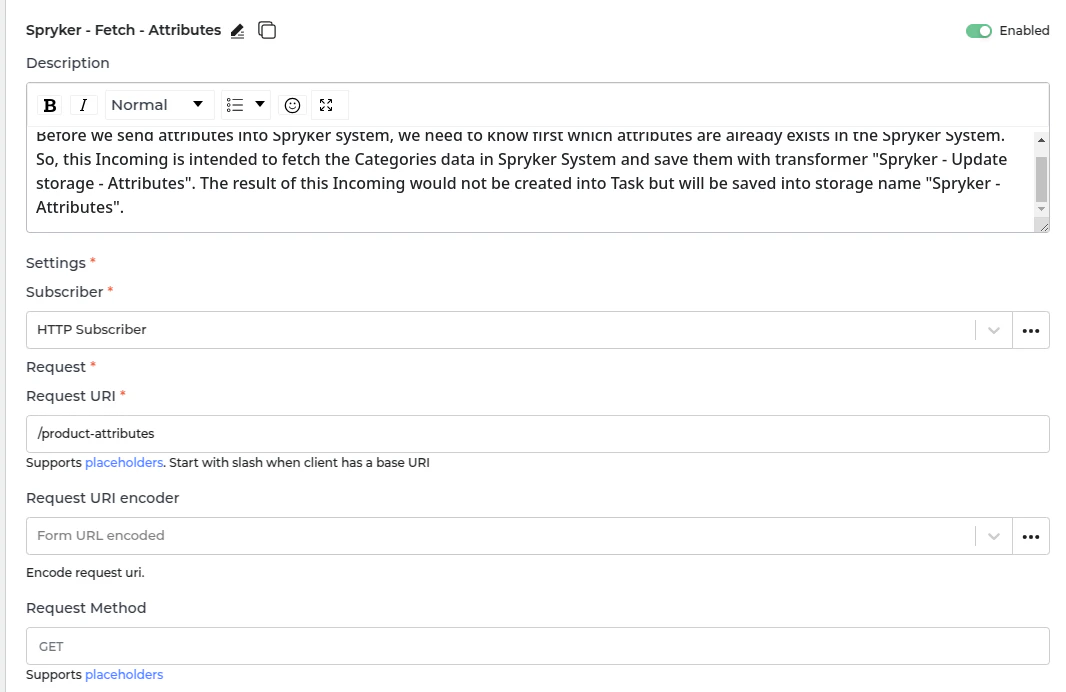This screenshot has width=1066, height=692.
Task: Open the Normal text style dropdown
Action: tap(159, 105)
